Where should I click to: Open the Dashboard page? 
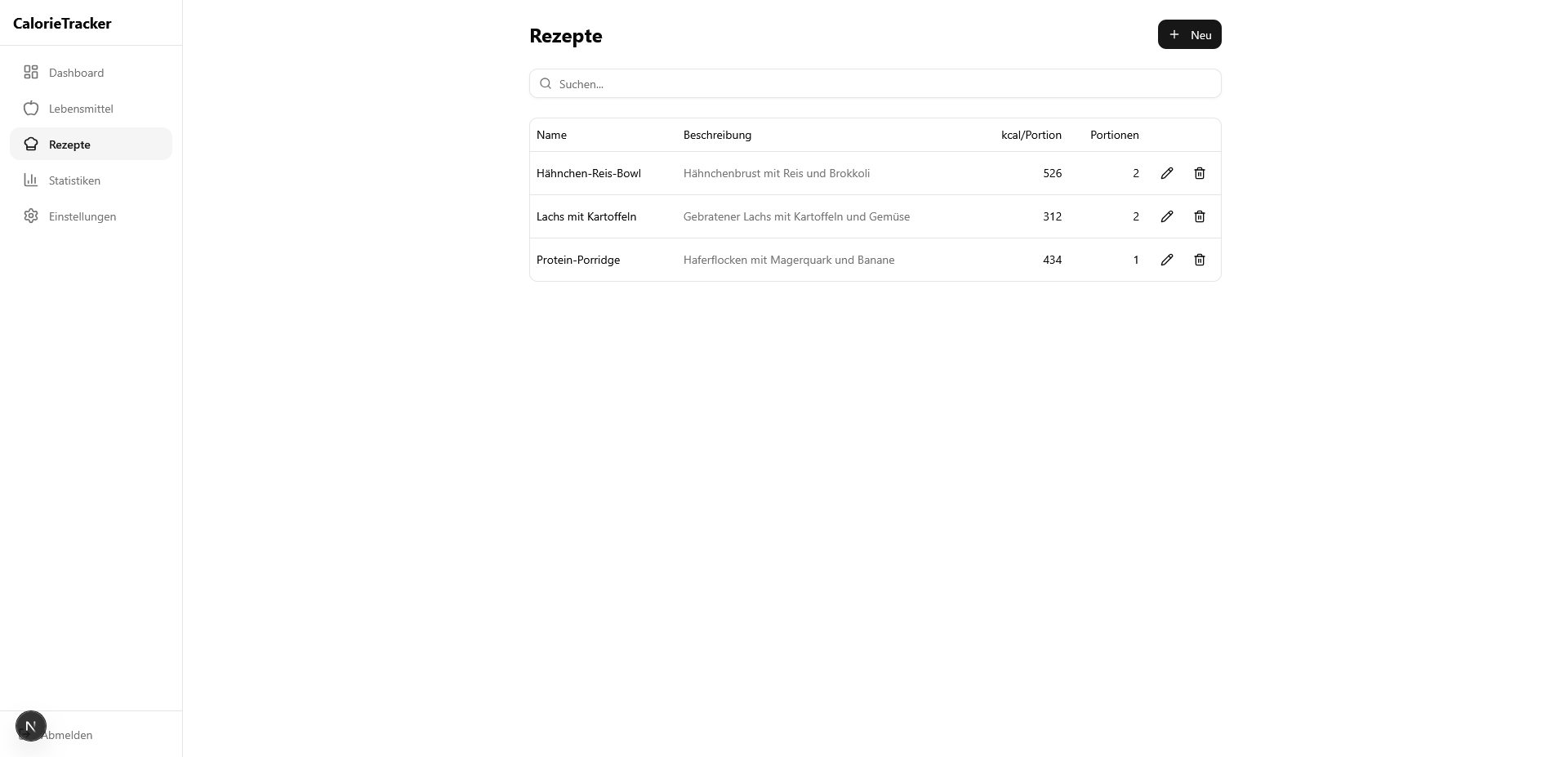(76, 73)
